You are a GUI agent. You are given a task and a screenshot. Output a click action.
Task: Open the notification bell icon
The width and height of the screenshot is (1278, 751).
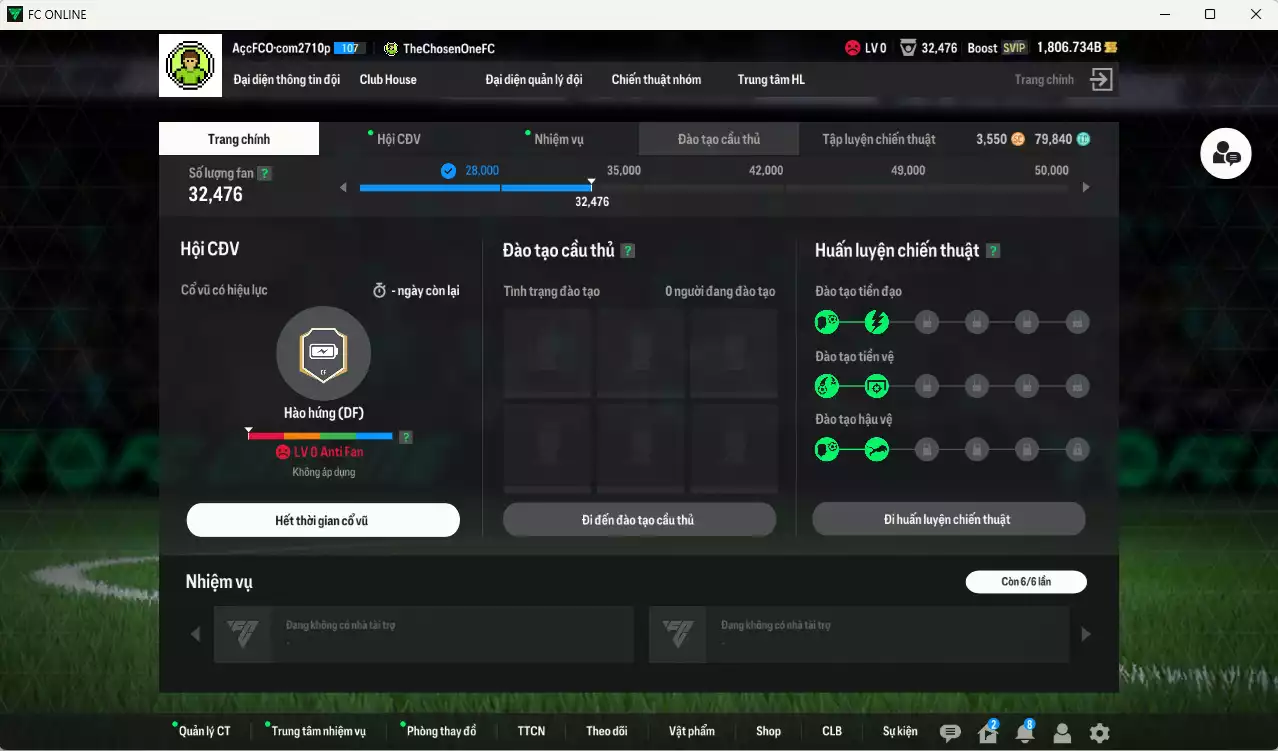[x=1024, y=733]
